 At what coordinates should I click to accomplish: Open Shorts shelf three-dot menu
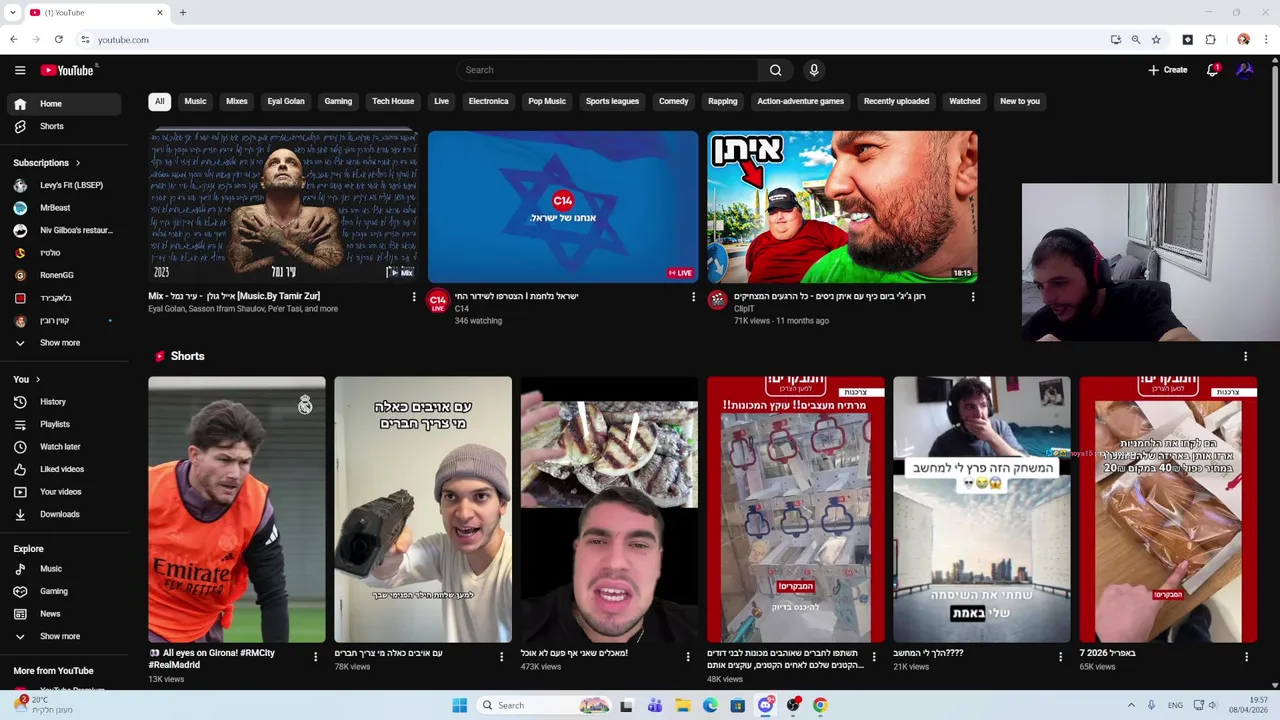1245,356
